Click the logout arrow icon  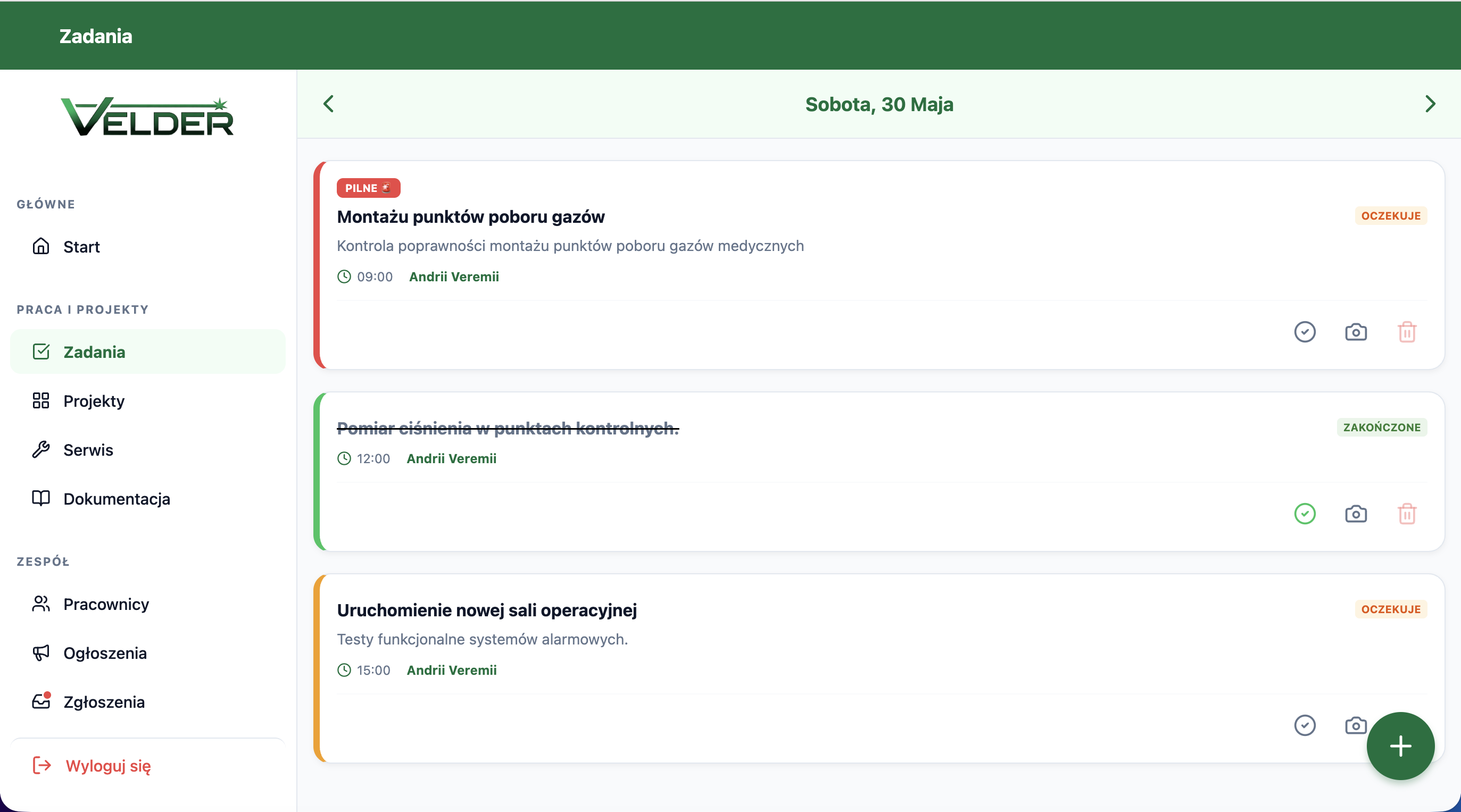coord(42,765)
